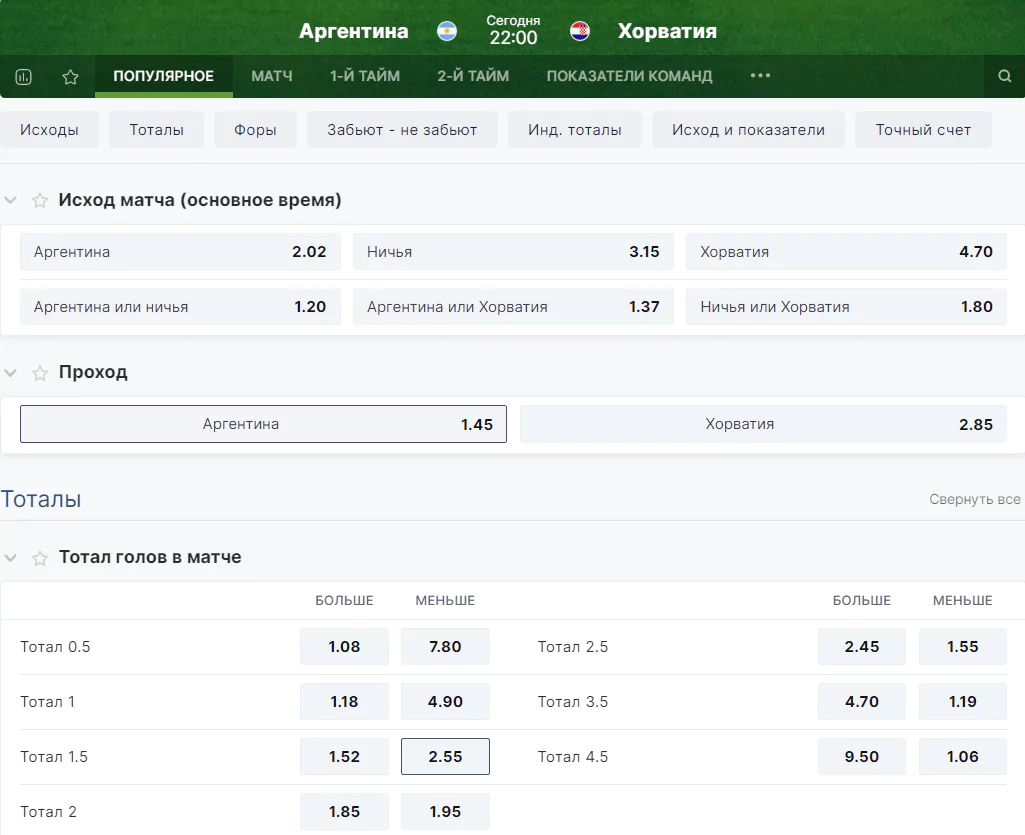Select 'Аргентина или Хорватия' odds 1.37

[513, 307]
